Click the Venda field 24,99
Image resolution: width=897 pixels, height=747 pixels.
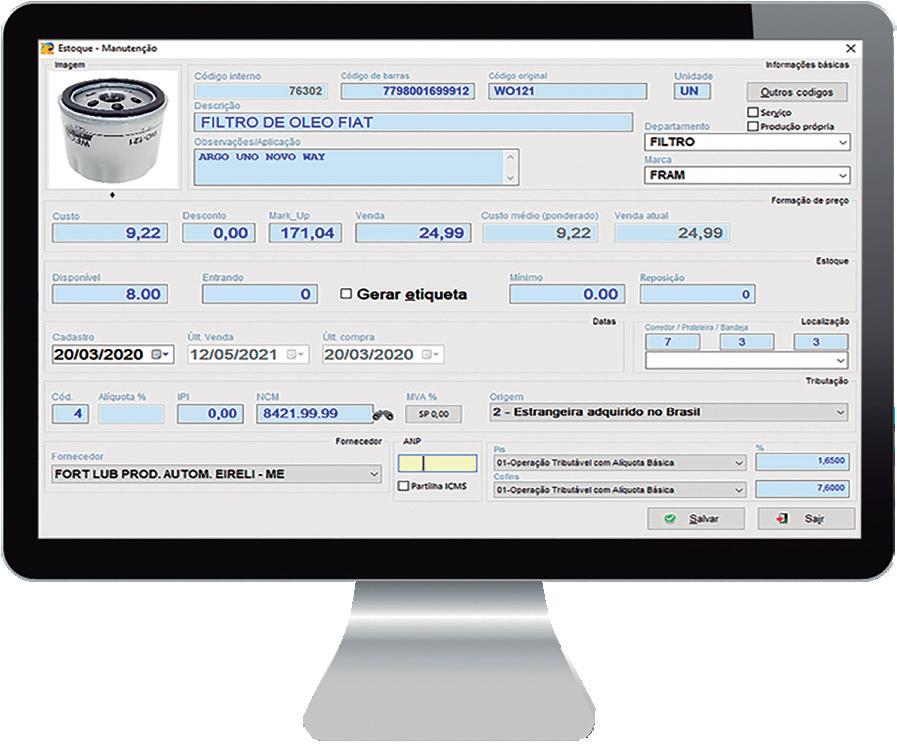[413, 233]
